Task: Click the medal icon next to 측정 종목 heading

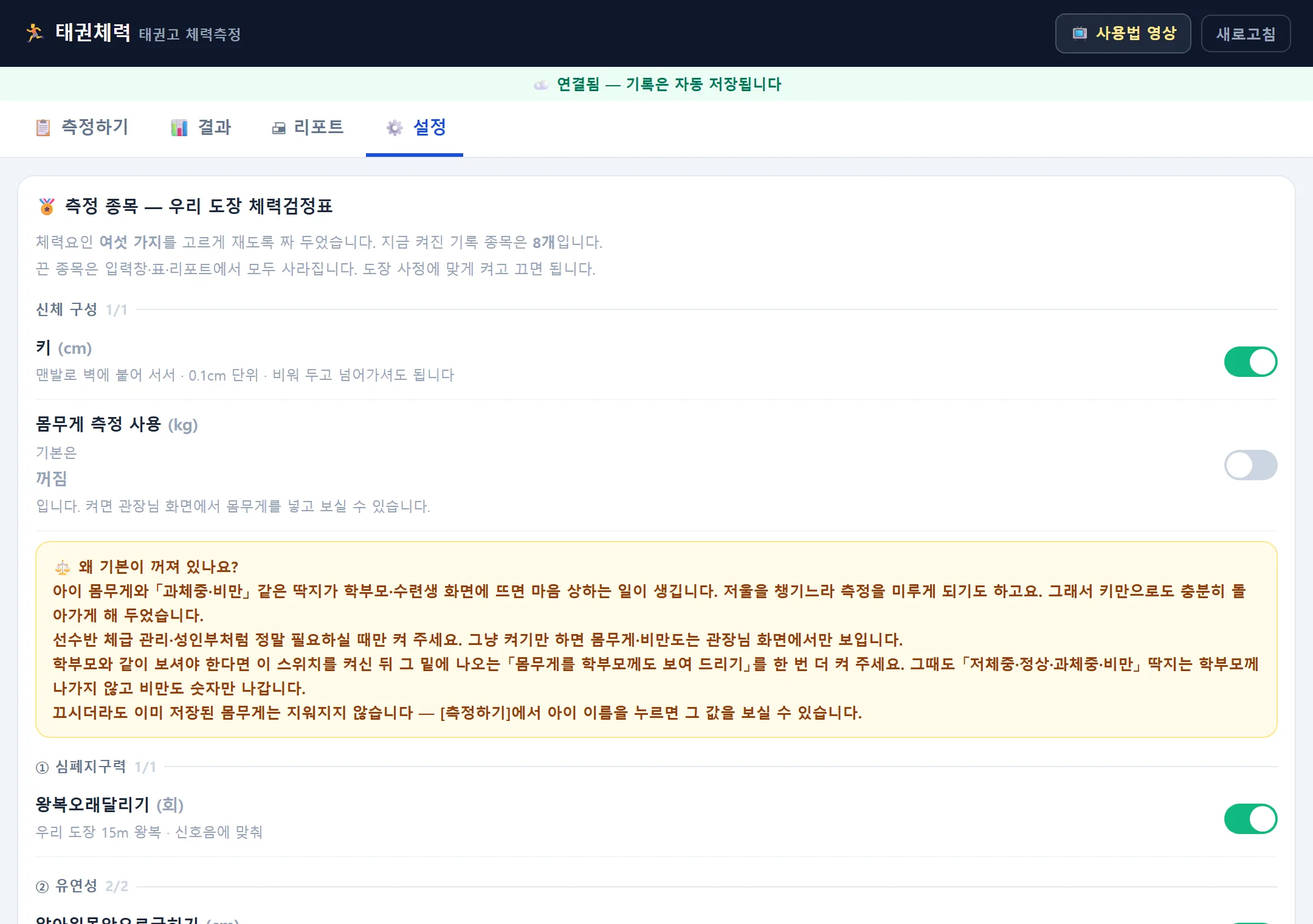Action: tap(47, 207)
